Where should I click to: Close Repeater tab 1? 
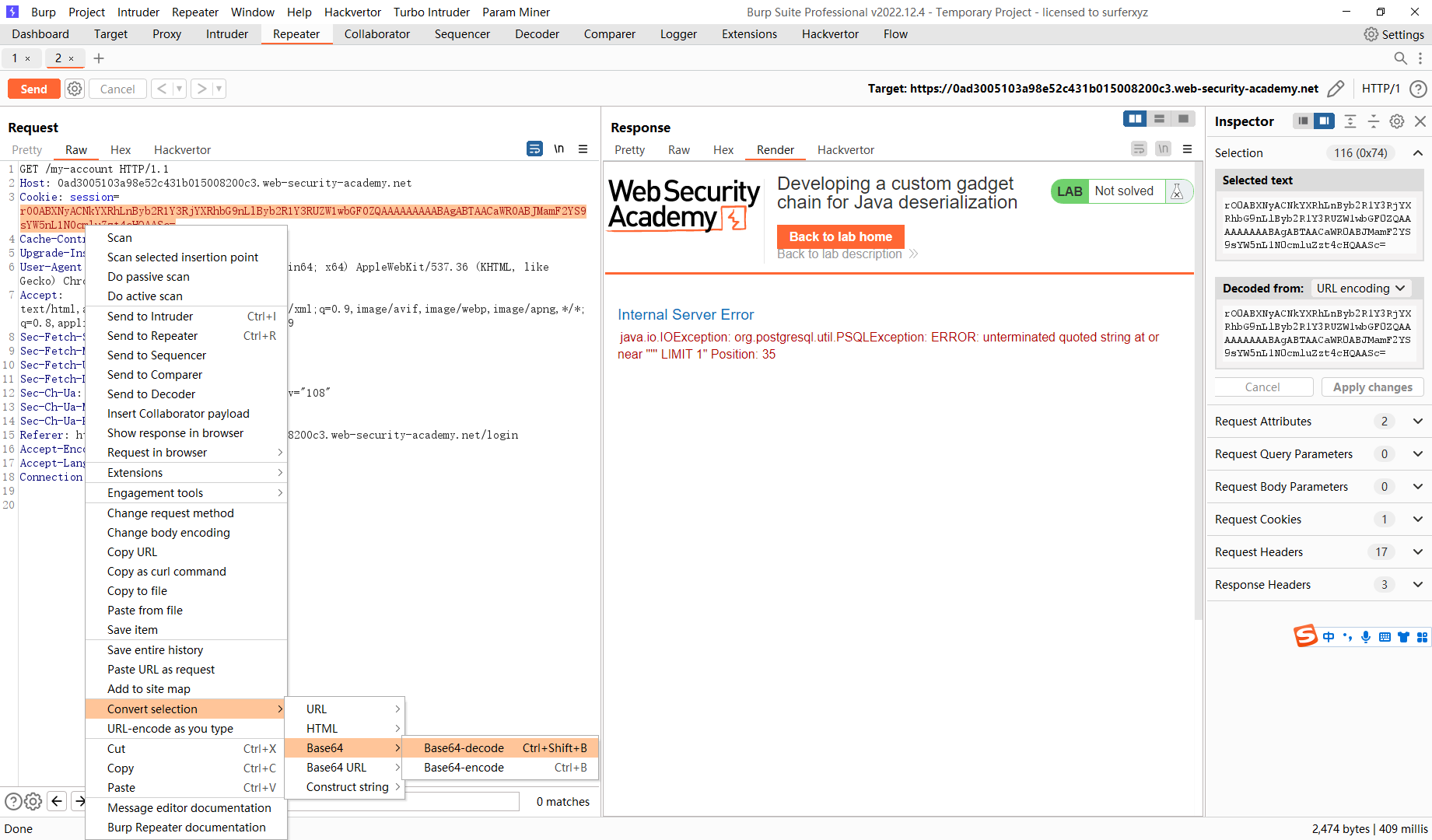(28, 58)
